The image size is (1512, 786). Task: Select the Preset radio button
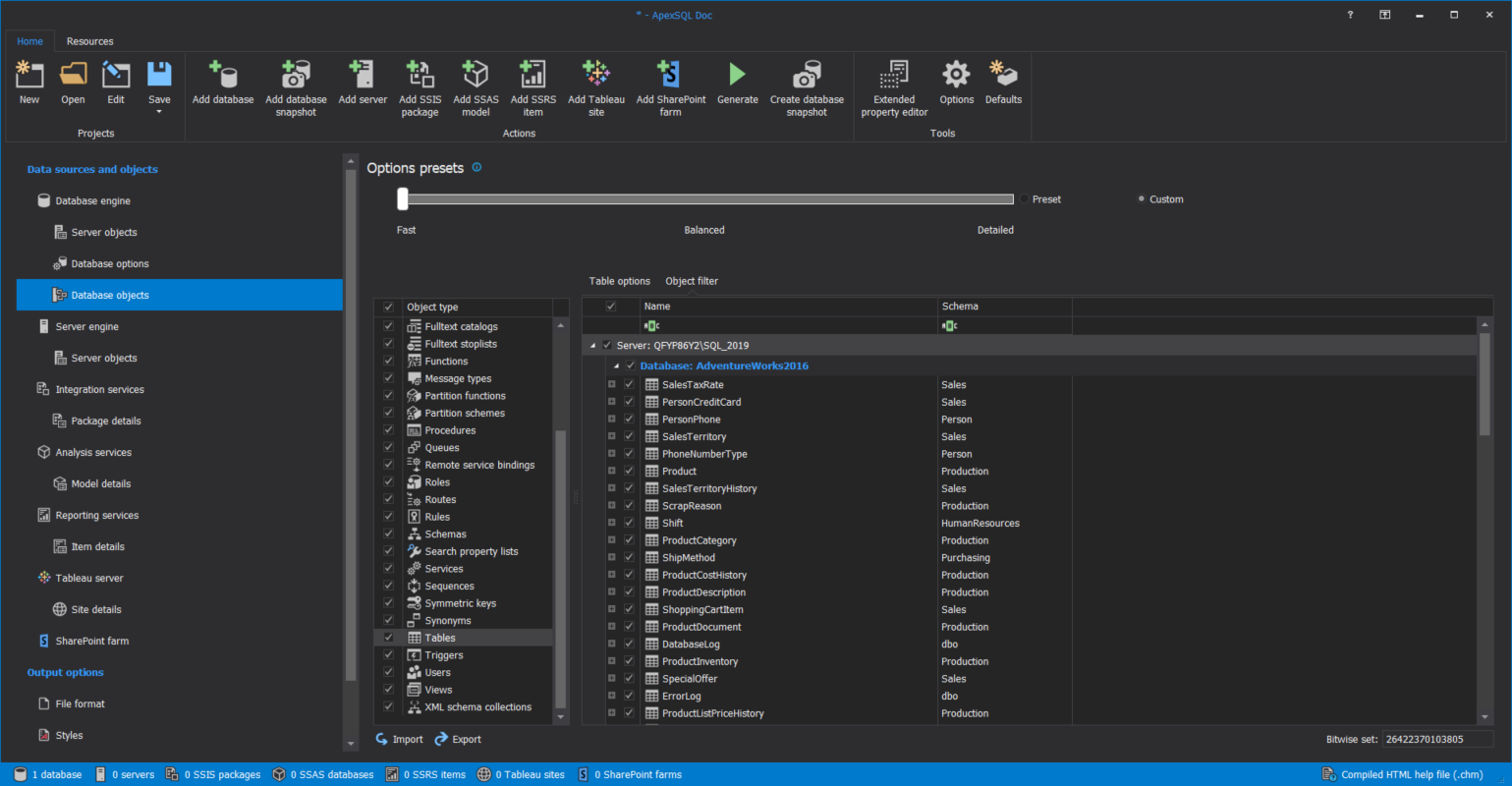pos(1024,198)
